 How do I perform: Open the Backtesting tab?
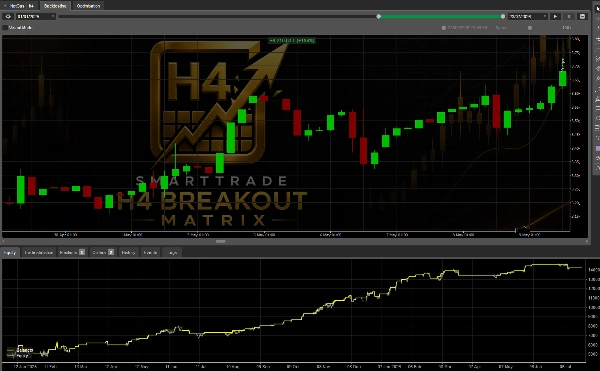pos(55,6)
